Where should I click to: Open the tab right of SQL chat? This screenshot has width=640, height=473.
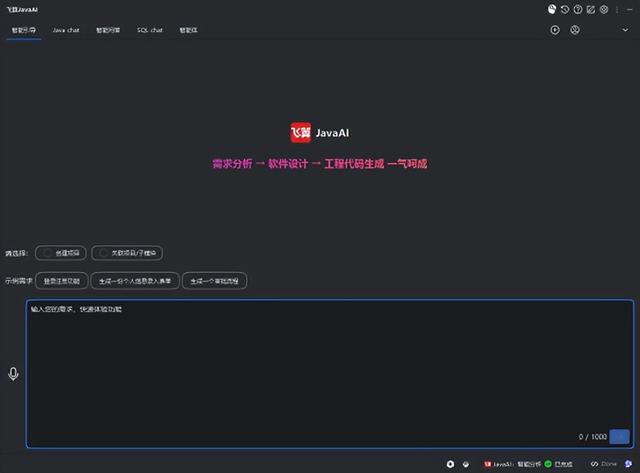tap(189, 30)
